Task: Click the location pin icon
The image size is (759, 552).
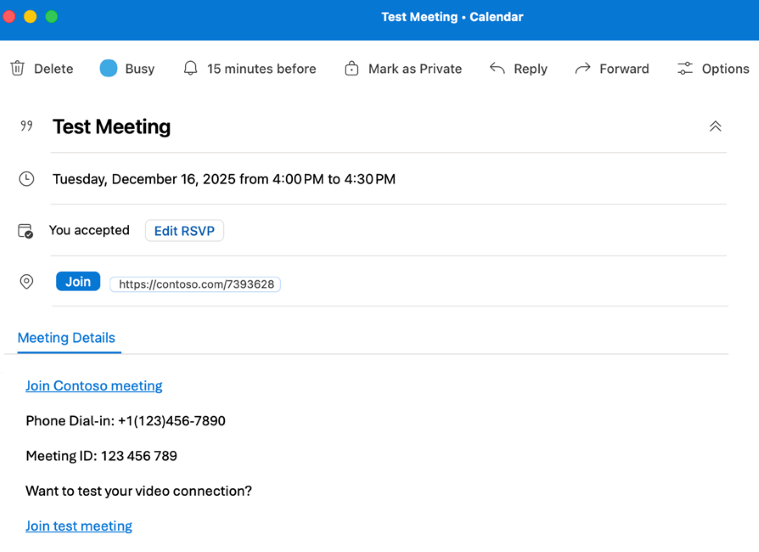Action: coord(26,281)
